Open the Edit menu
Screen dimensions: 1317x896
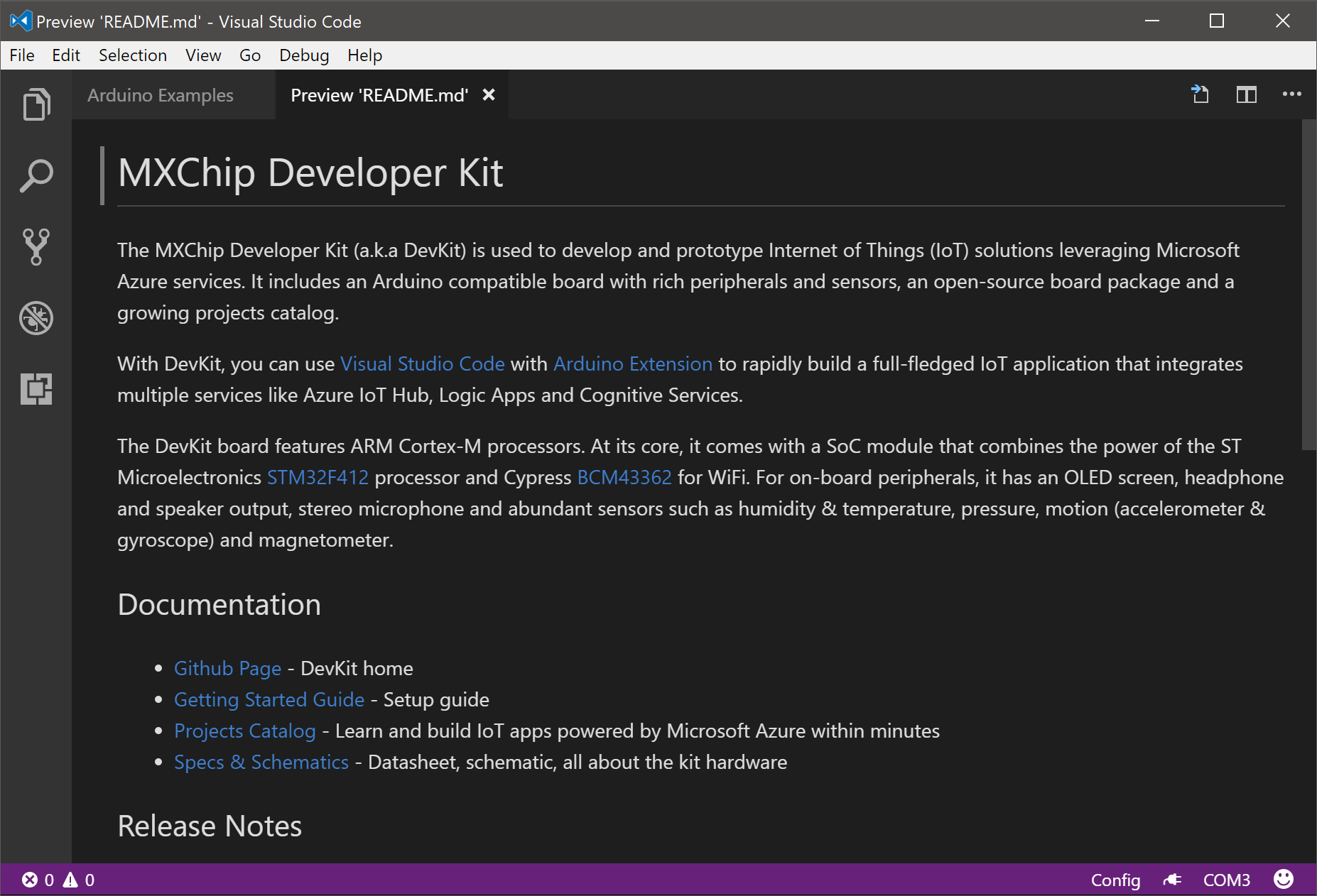(x=66, y=55)
